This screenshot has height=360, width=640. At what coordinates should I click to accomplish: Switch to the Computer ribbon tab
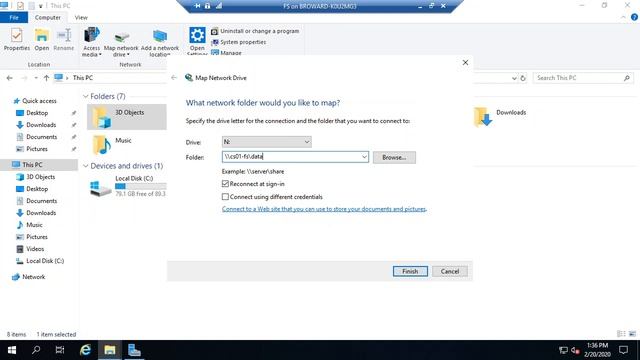pos(48,18)
